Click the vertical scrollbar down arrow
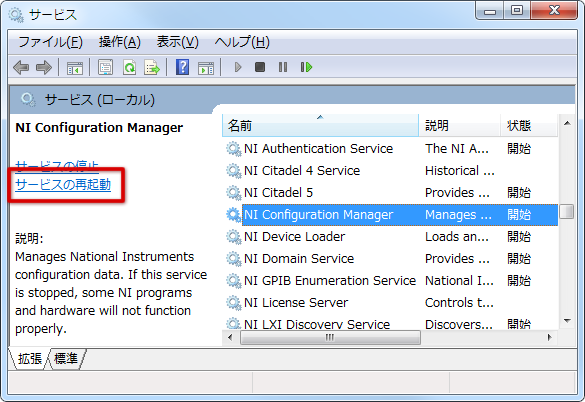This screenshot has height=402, width=585. [567, 321]
